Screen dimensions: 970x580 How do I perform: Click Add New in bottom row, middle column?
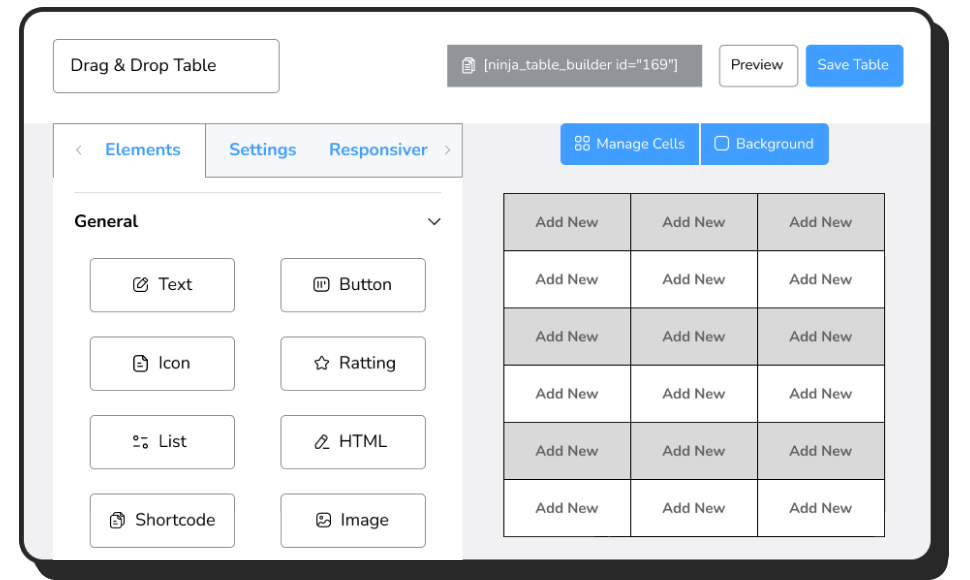click(693, 508)
